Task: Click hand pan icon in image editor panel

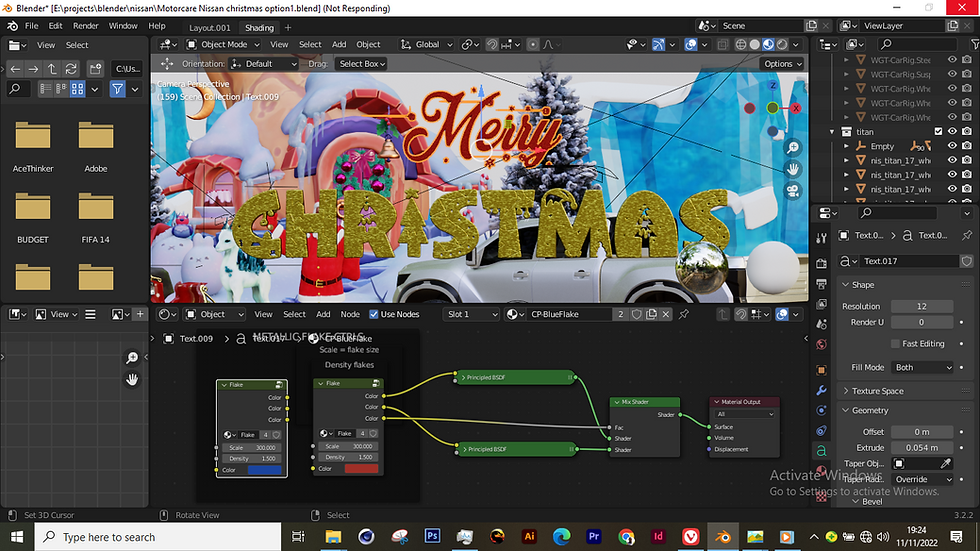Action: tap(132, 379)
